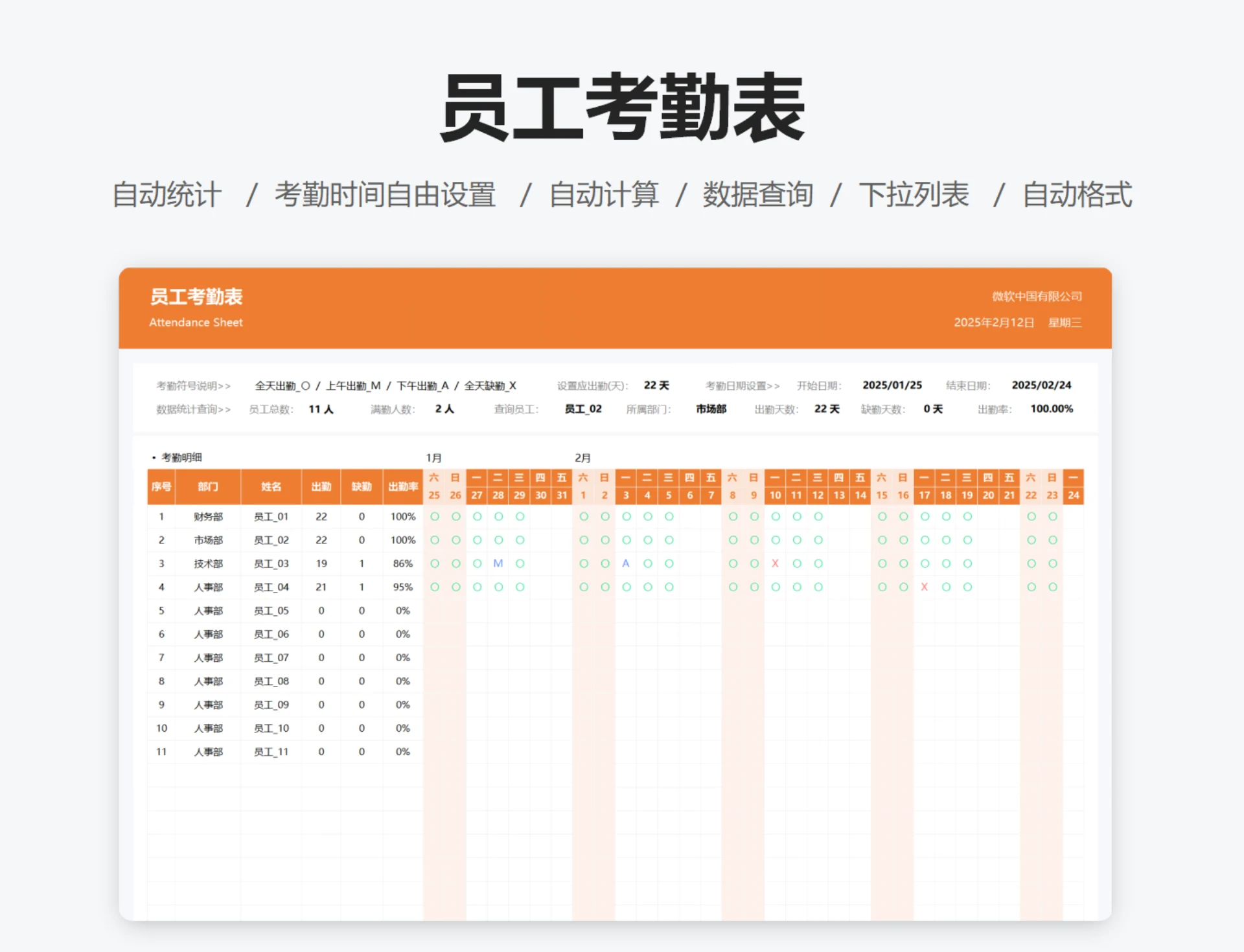
Task: Open the 所属部门 dropdown showing 市场部
Action: pos(710,409)
